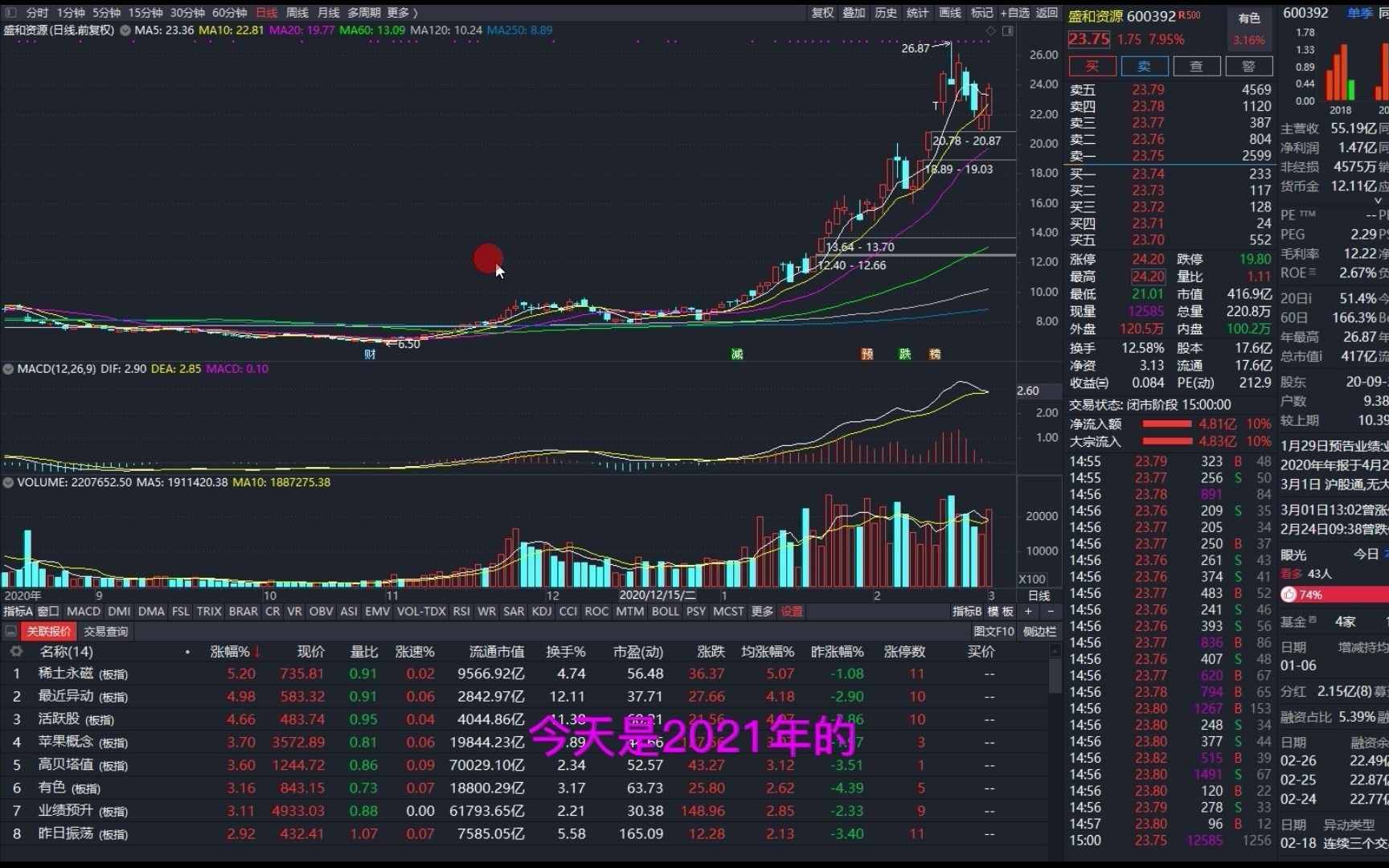Click the 日线 label at timeline end
1389x868 pixels.
(1039, 596)
